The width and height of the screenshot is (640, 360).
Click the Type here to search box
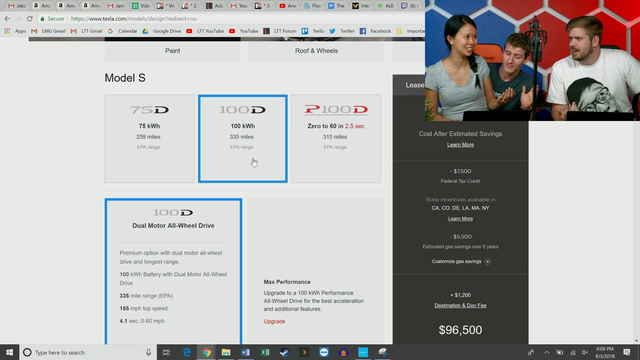pos(88,352)
